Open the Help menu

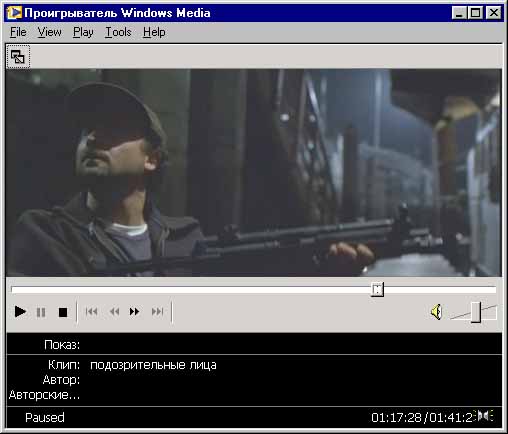point(154,32)
